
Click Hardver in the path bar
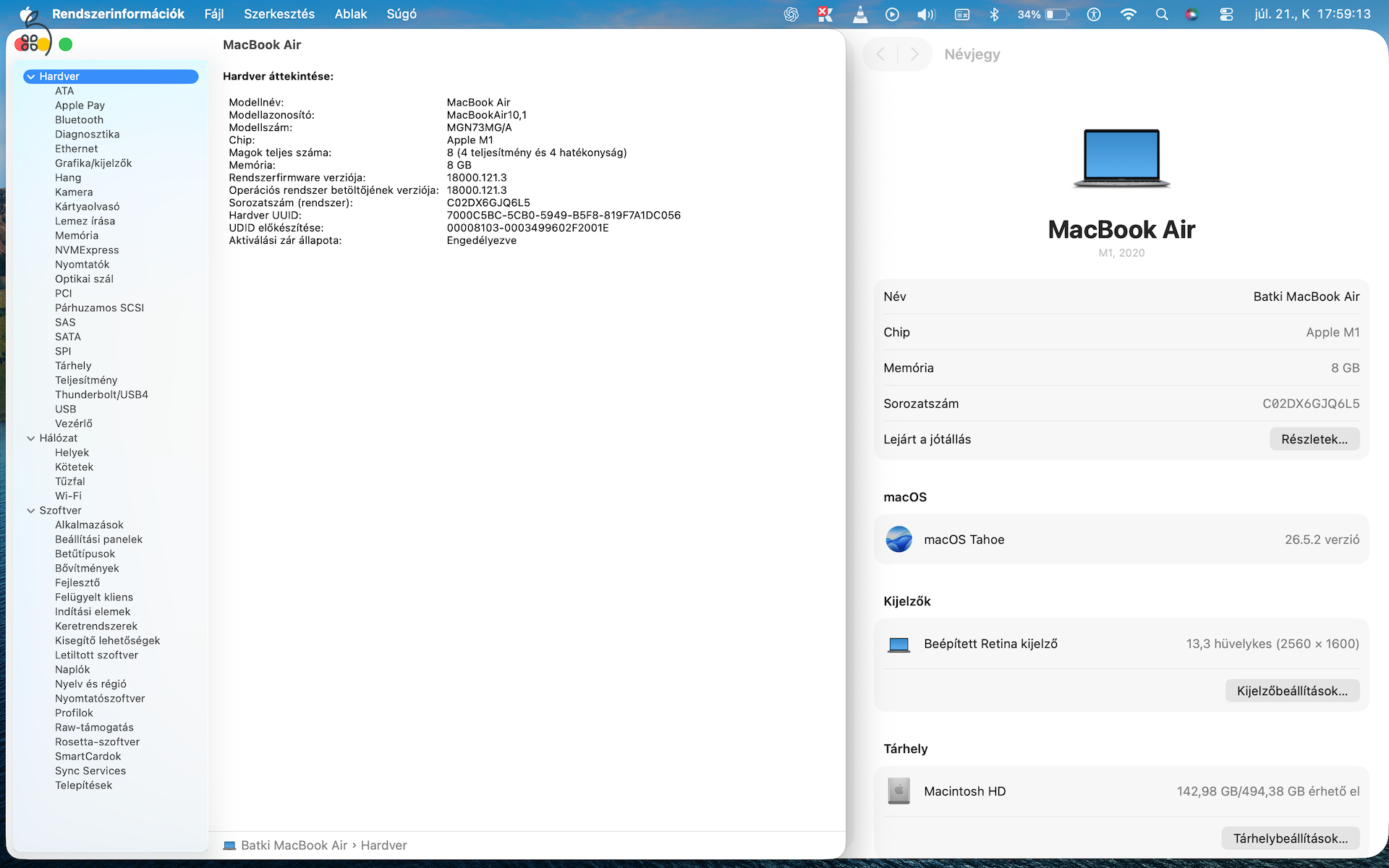click(x=383, y=846)
